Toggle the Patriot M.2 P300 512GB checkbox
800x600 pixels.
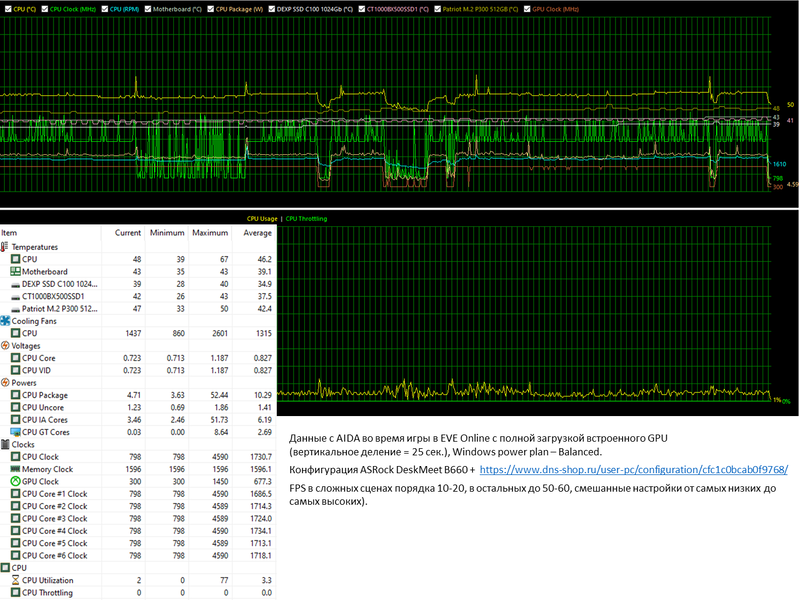[437, 9]
